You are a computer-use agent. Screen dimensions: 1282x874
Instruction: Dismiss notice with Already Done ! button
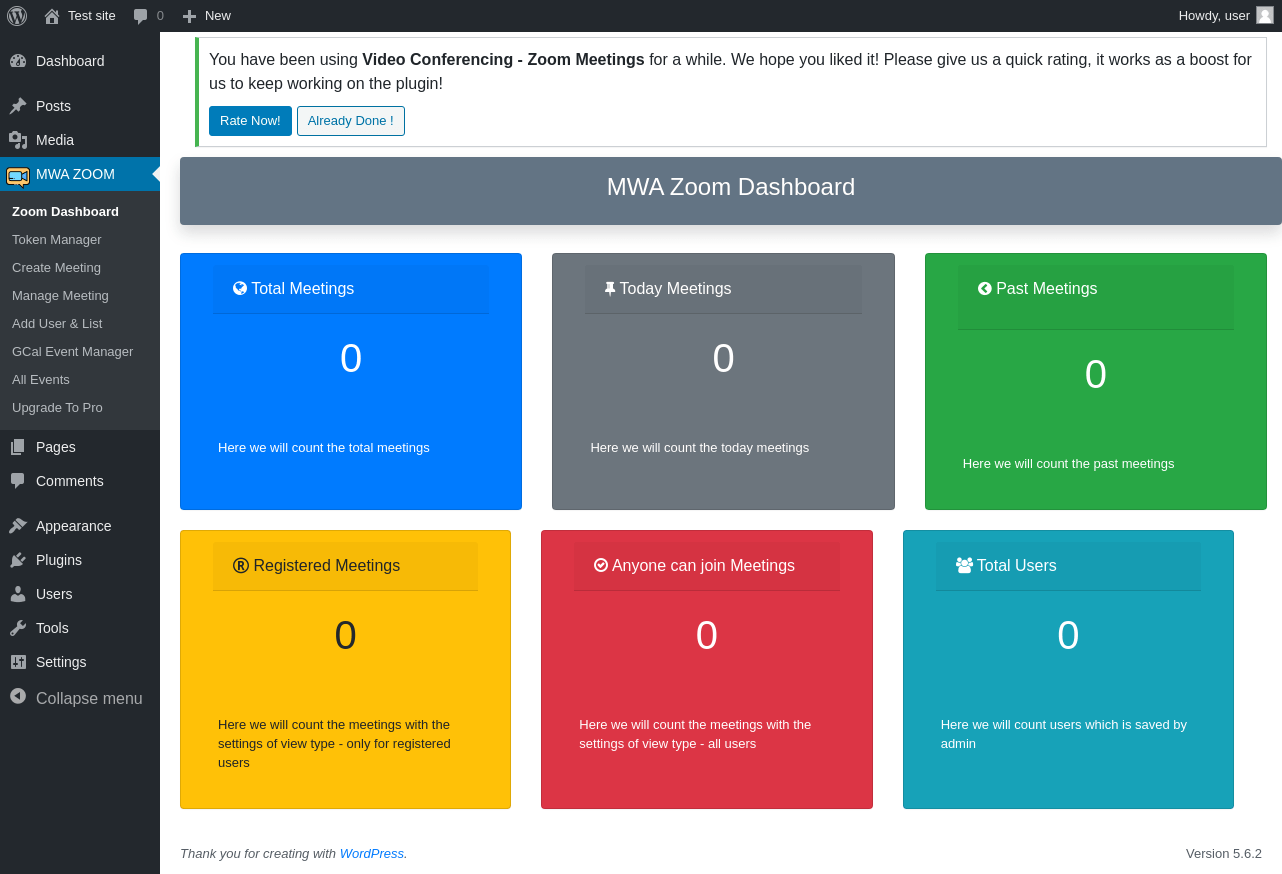tap(351, 121)
